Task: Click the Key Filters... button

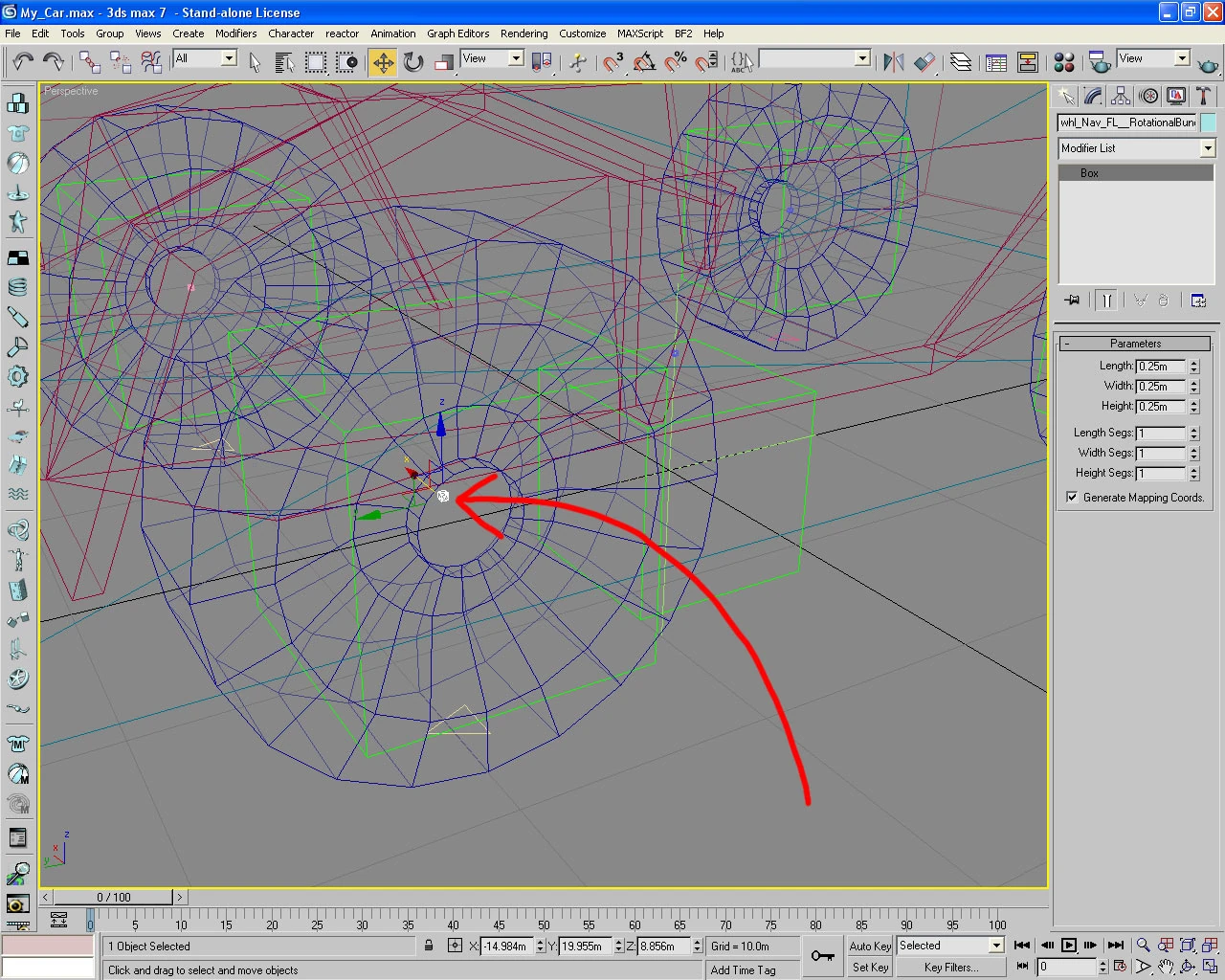Action: [x=950, y=968]
